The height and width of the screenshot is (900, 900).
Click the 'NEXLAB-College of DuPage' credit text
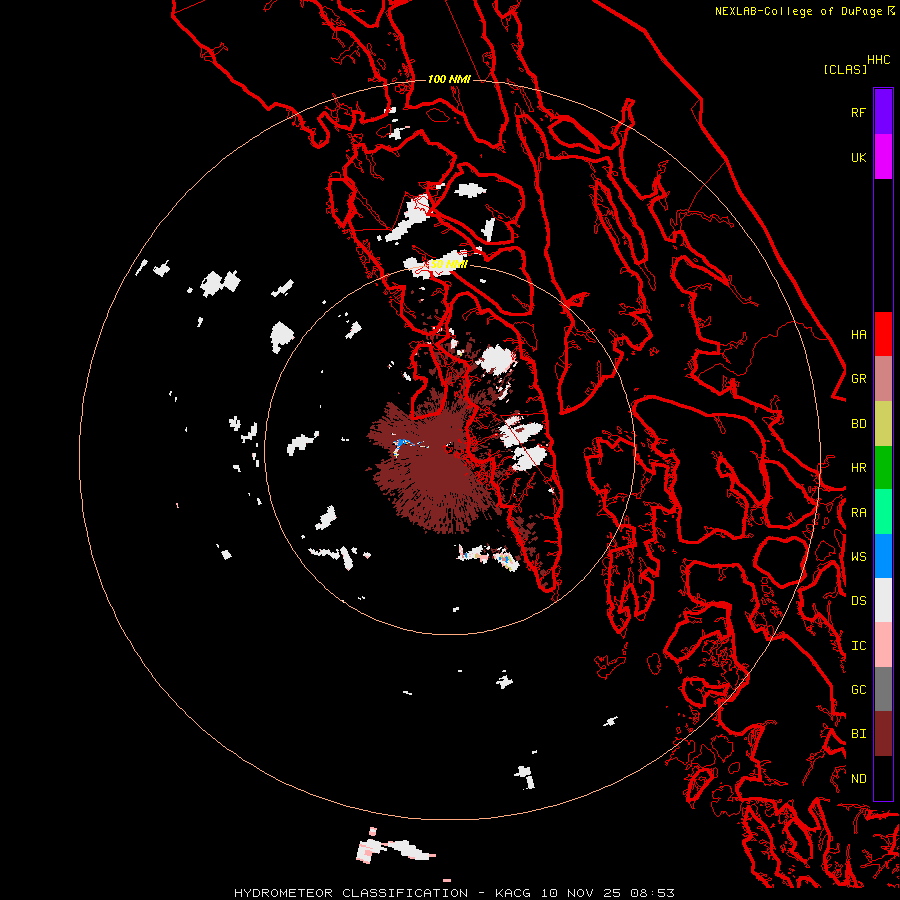pos(798,11)
